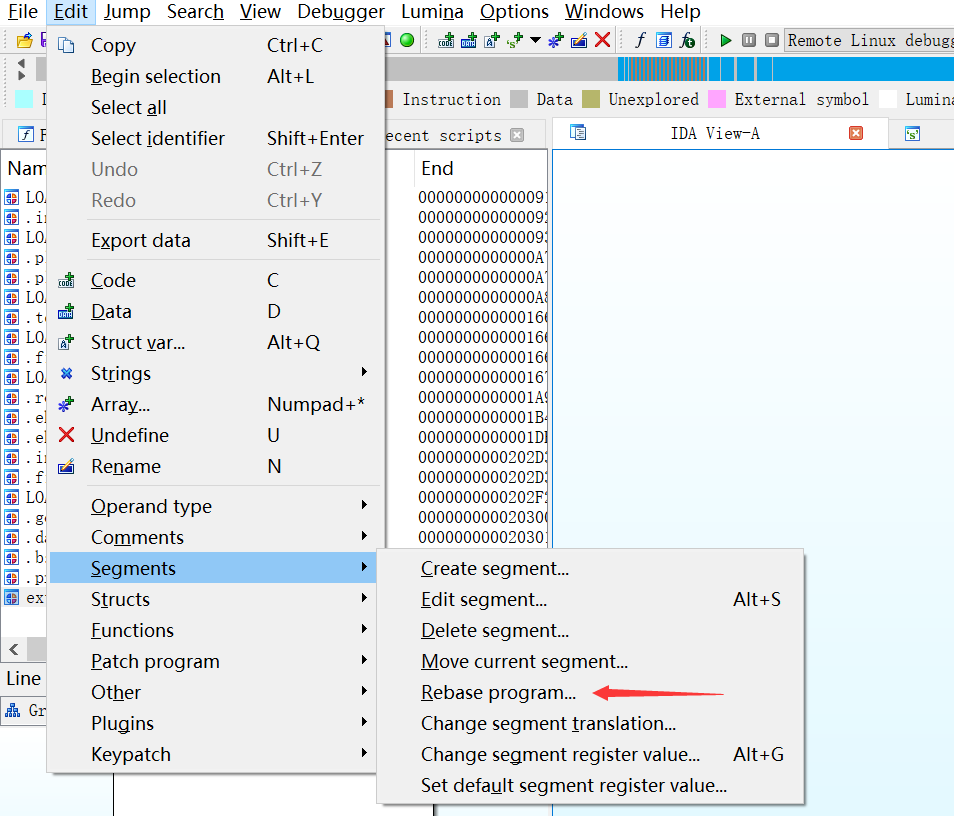
Task: Click the stop process toolbar button
Action: pyautogui.click(x=772, y=41)
